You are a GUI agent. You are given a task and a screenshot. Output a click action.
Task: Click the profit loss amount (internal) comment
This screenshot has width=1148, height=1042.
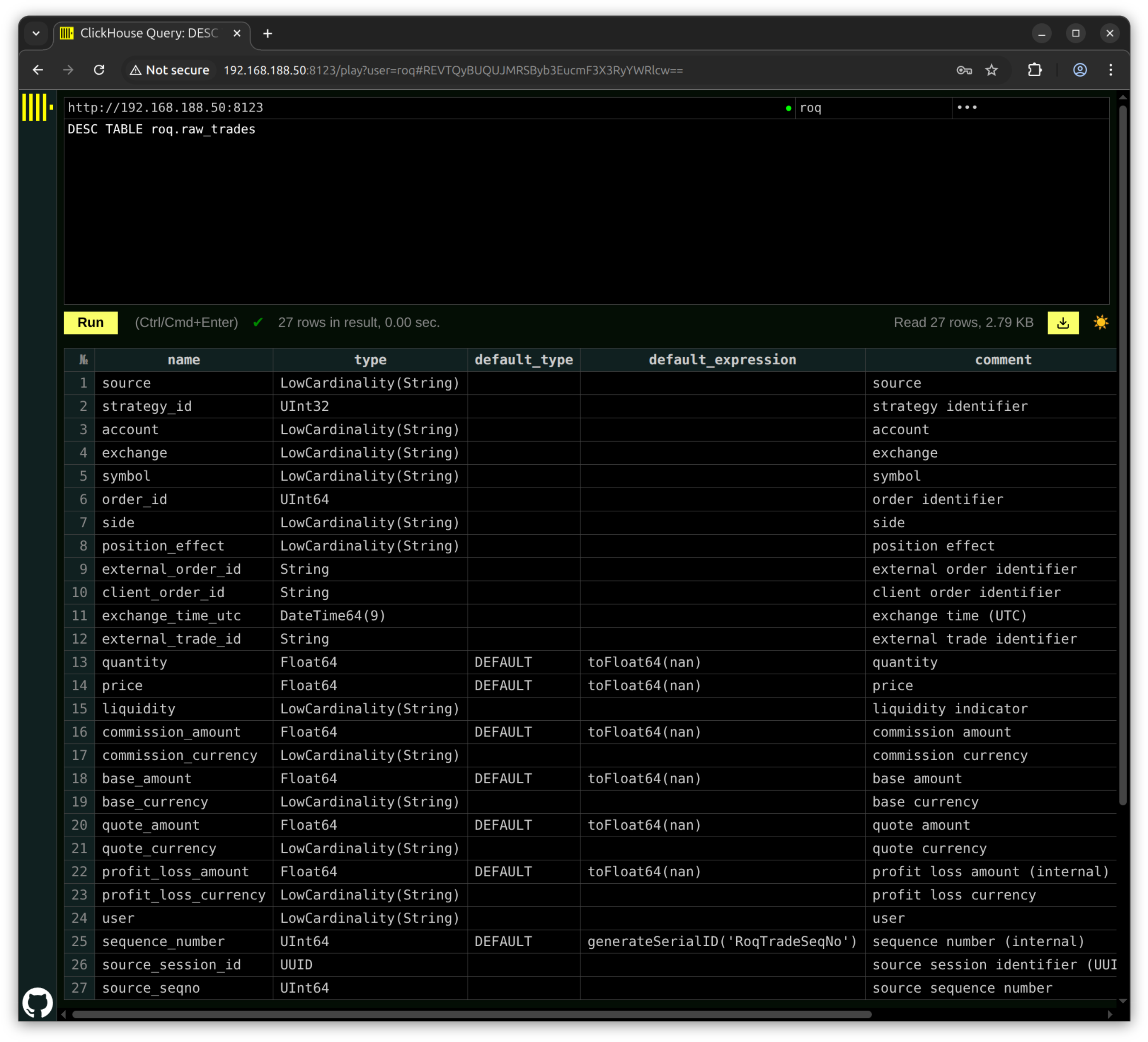pos(991,872)
